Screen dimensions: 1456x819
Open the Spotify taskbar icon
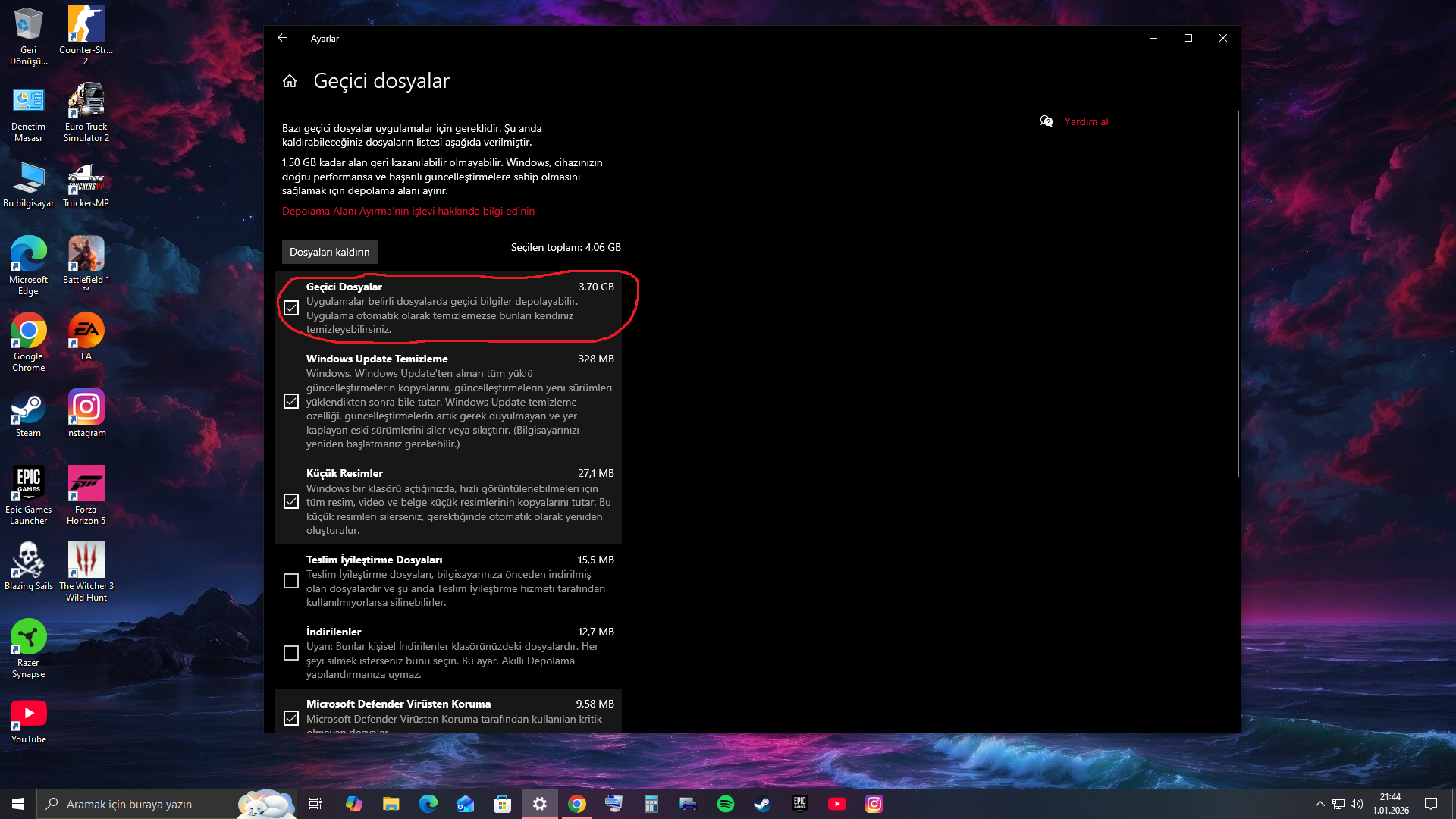725,804
